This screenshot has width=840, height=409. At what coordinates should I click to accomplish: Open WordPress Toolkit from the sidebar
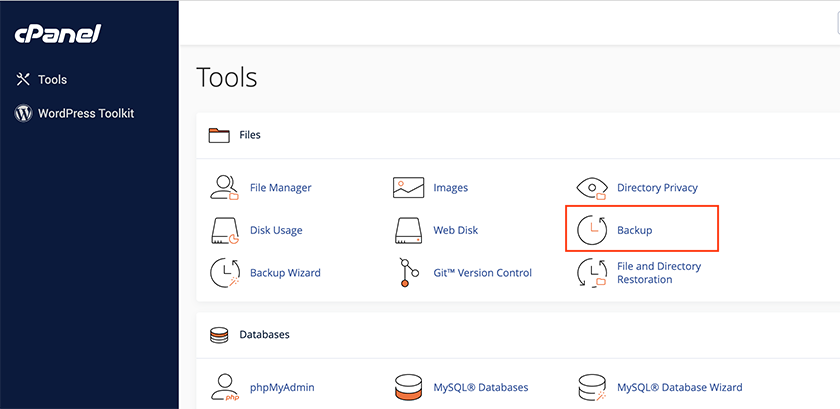86,114
